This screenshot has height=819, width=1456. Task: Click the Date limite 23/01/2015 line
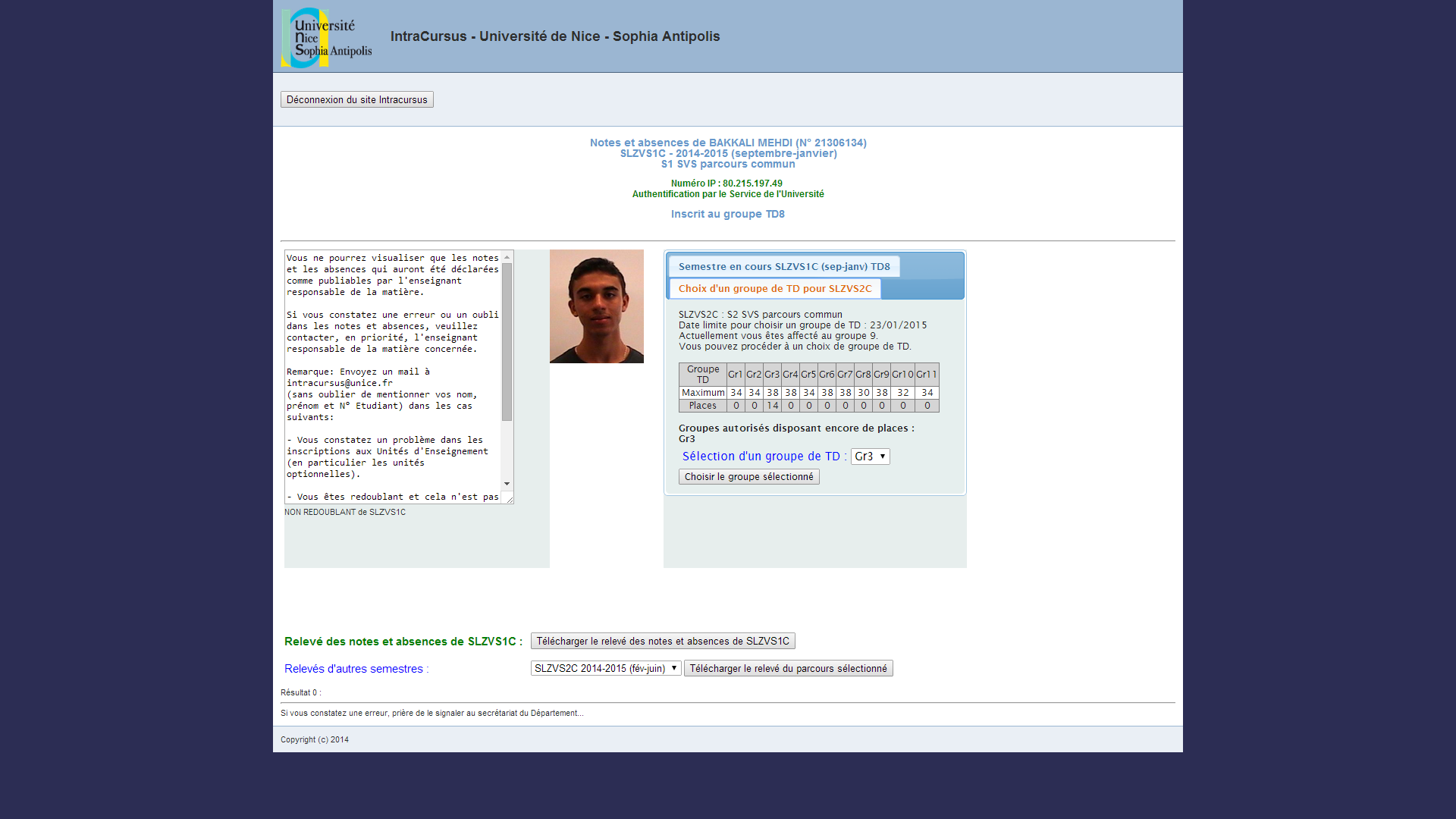[x=802, y=325]
